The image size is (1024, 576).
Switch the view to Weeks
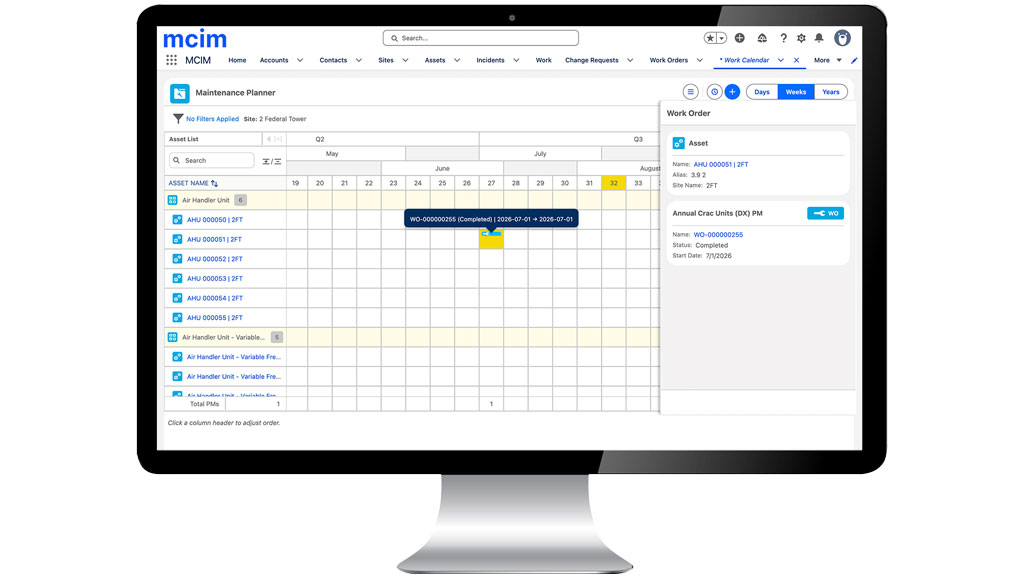tap(795, 92)
